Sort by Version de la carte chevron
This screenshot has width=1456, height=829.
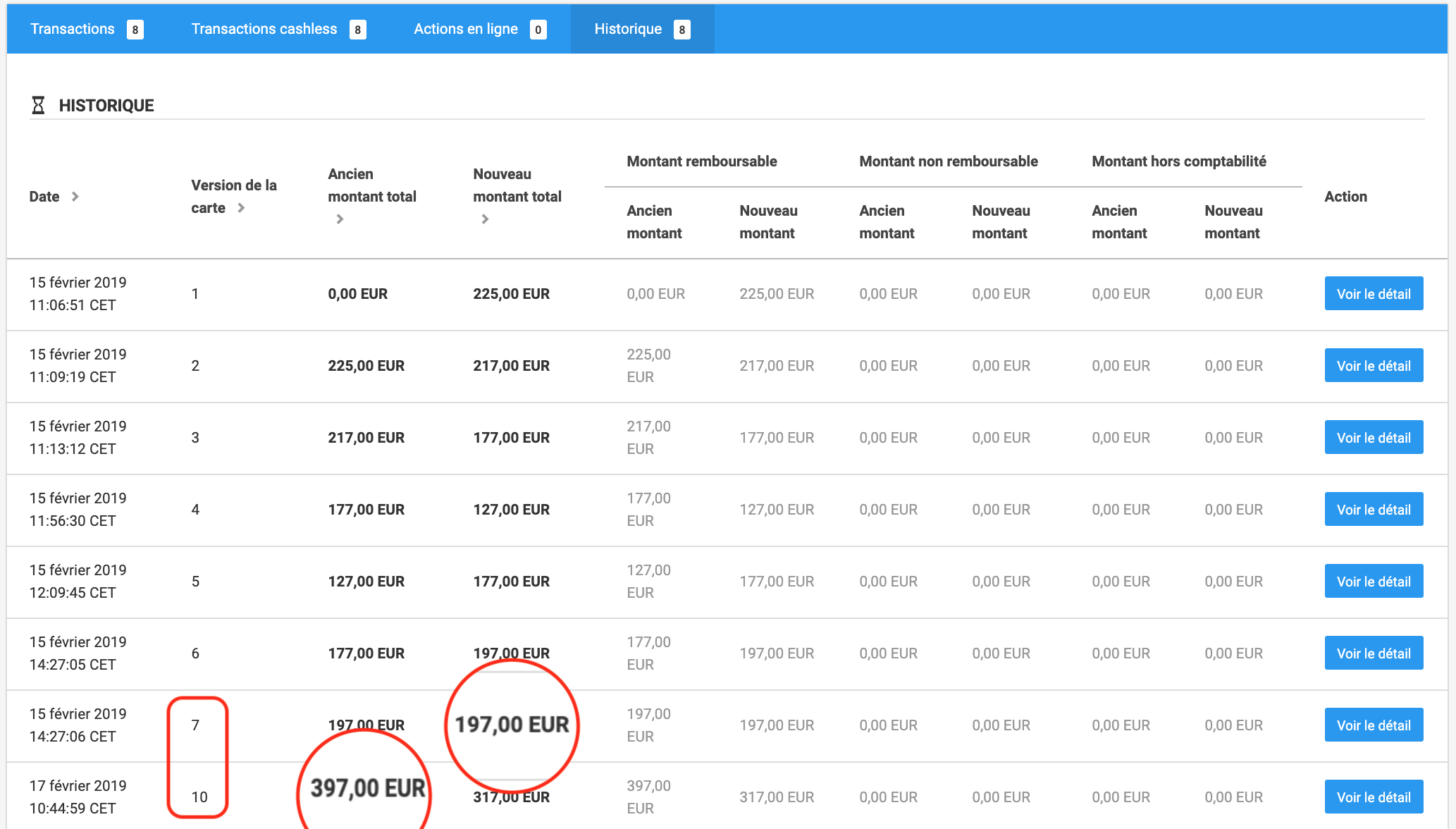pos(241,208)
